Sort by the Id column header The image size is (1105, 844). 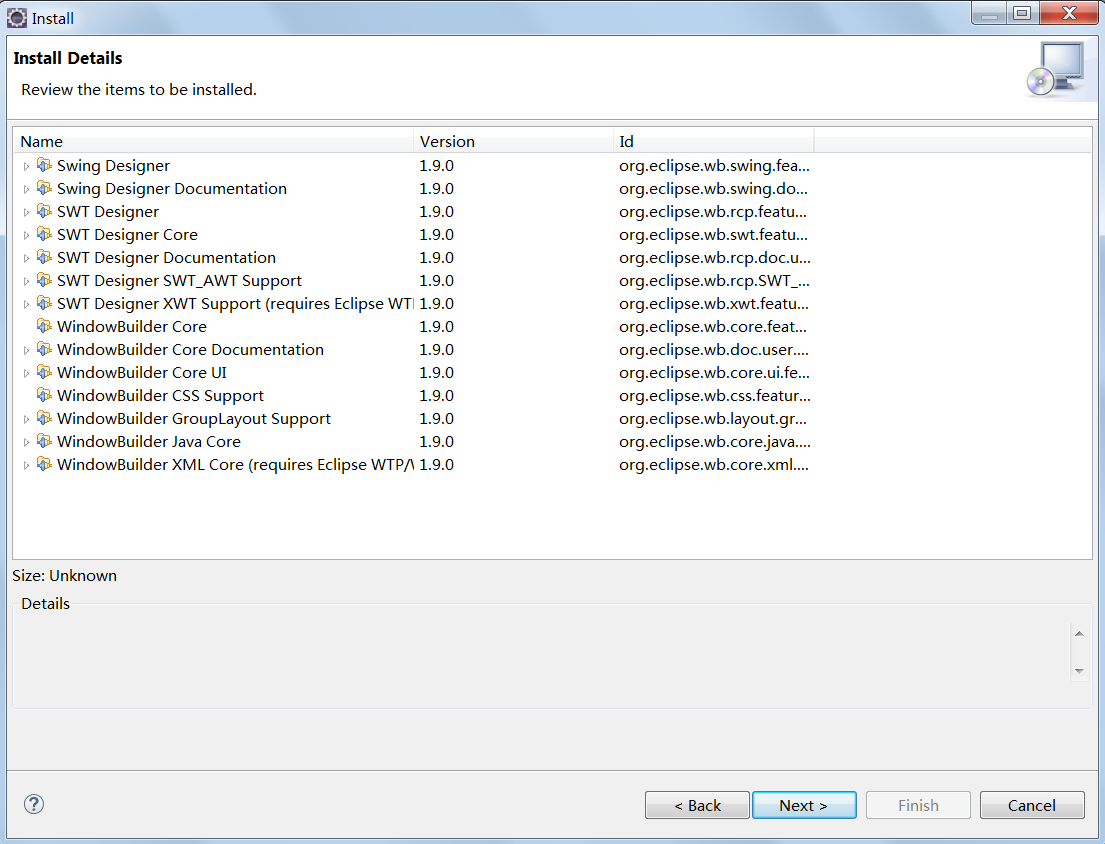click(713, 141)
